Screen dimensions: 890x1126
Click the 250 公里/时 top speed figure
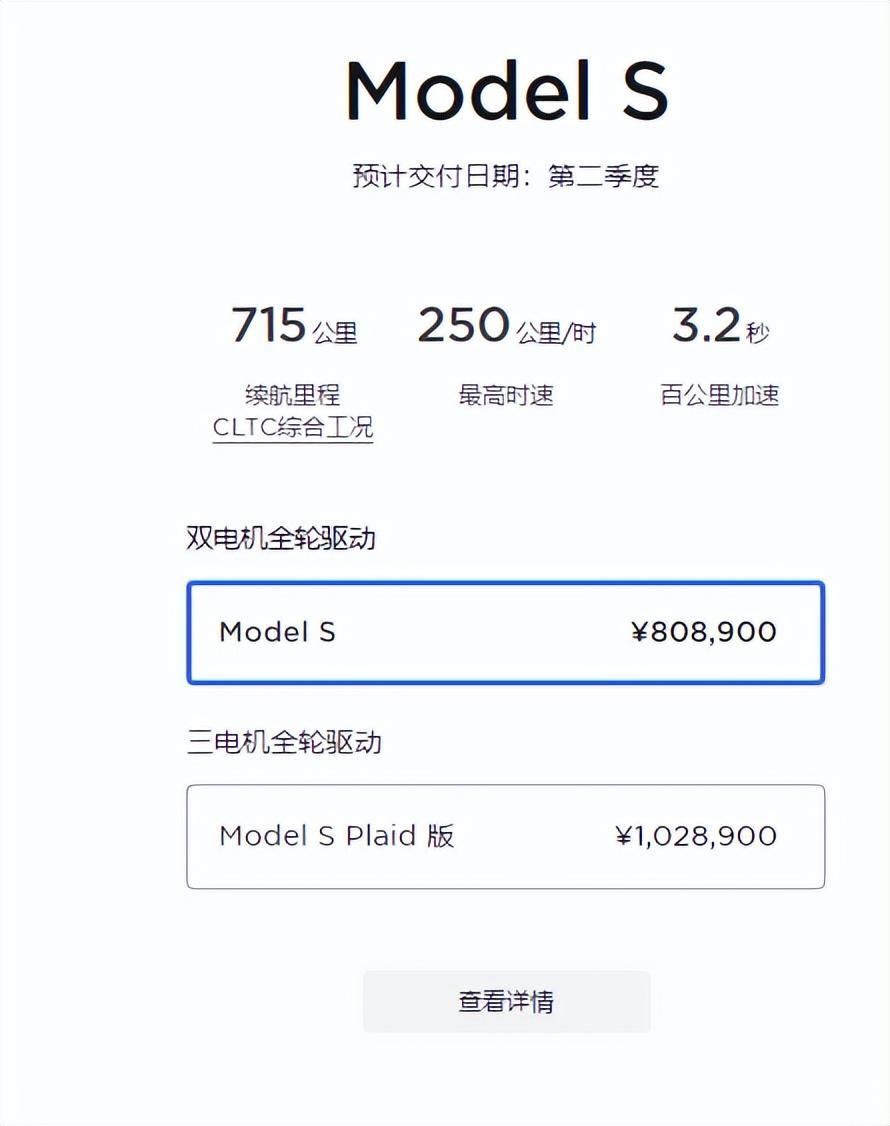(x=506, y=325)
